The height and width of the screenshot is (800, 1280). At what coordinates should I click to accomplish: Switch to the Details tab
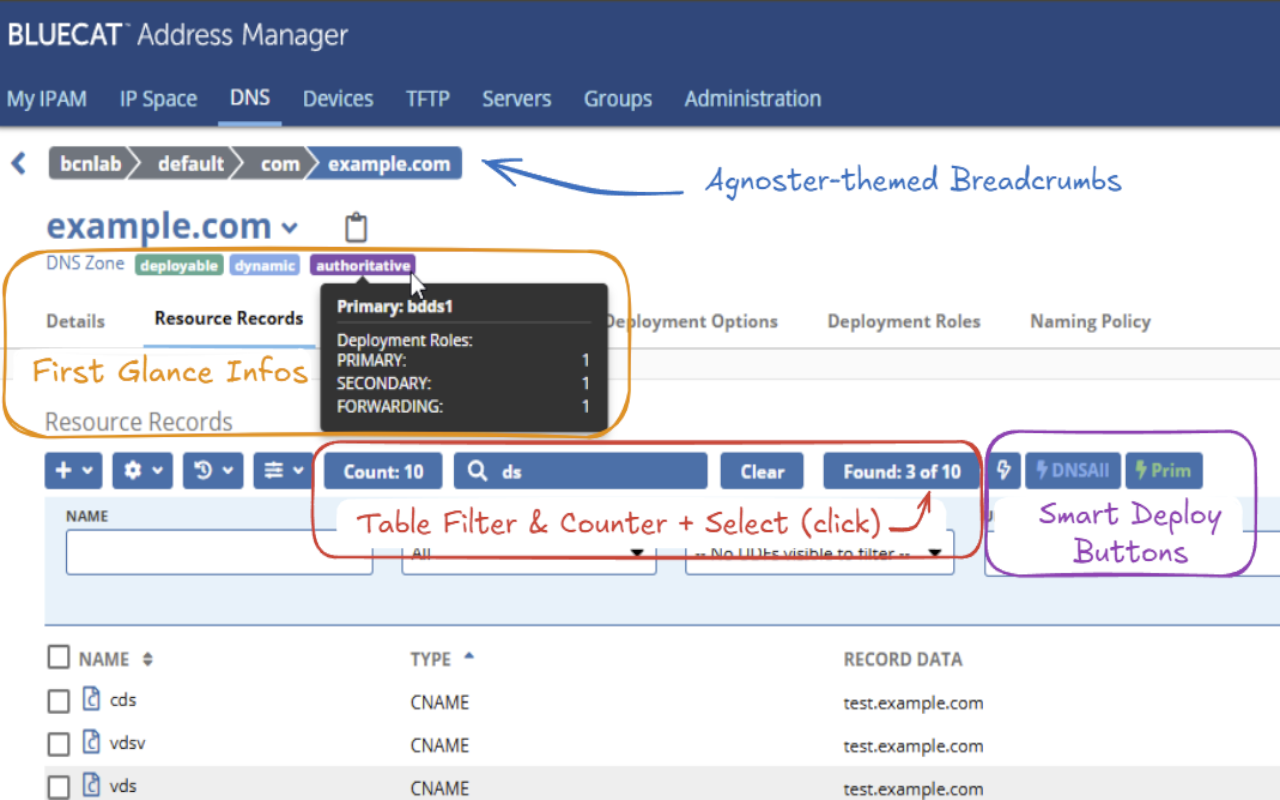click(75, 321)
